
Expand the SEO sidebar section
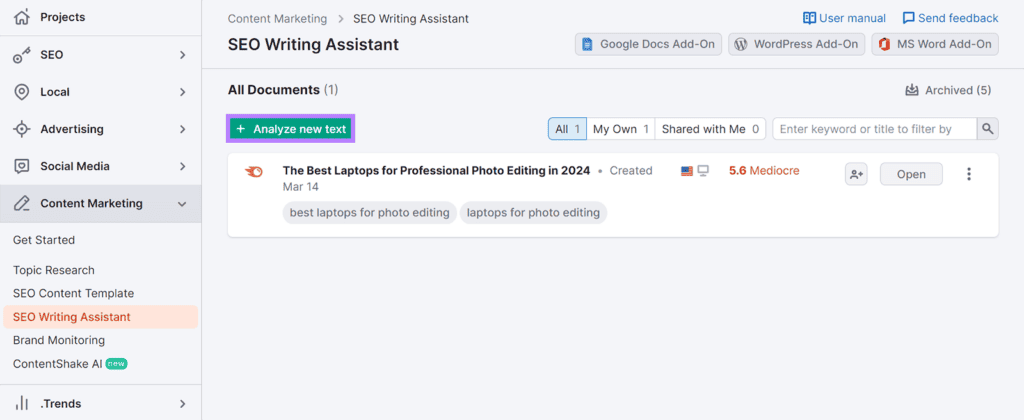(x=182, y=55)
